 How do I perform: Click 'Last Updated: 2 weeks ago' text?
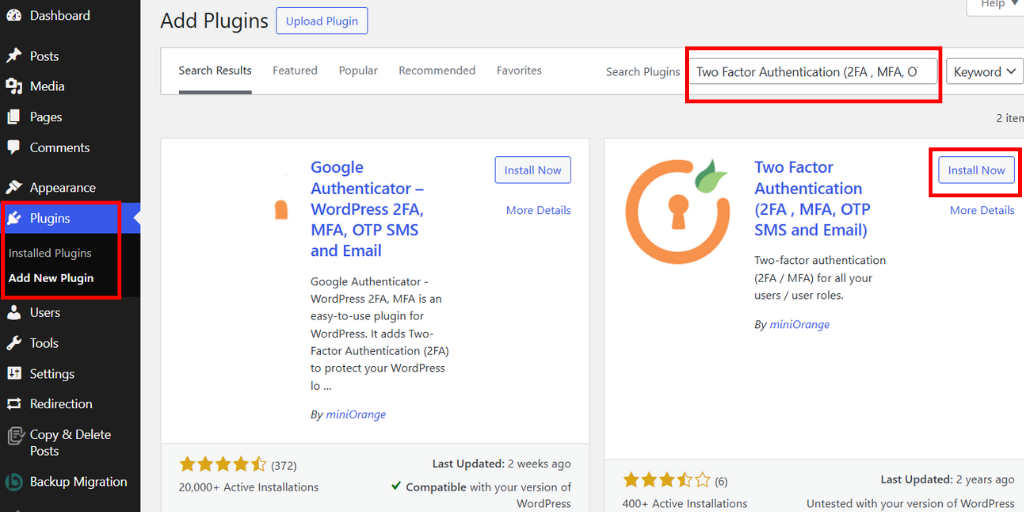pos(502,464)
